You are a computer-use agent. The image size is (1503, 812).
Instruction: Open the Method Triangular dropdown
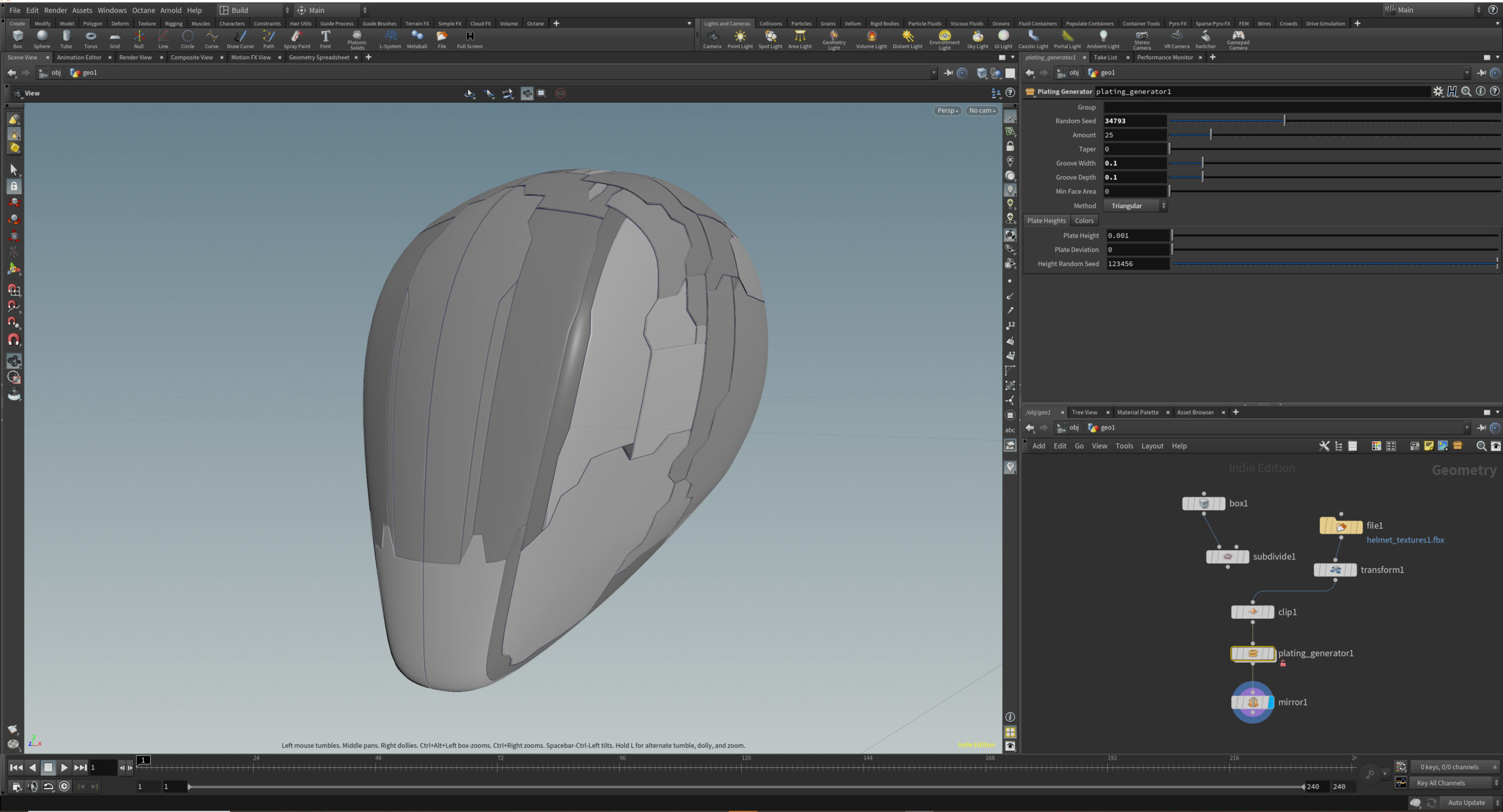pyautogui.click(x=1135, y=206)
